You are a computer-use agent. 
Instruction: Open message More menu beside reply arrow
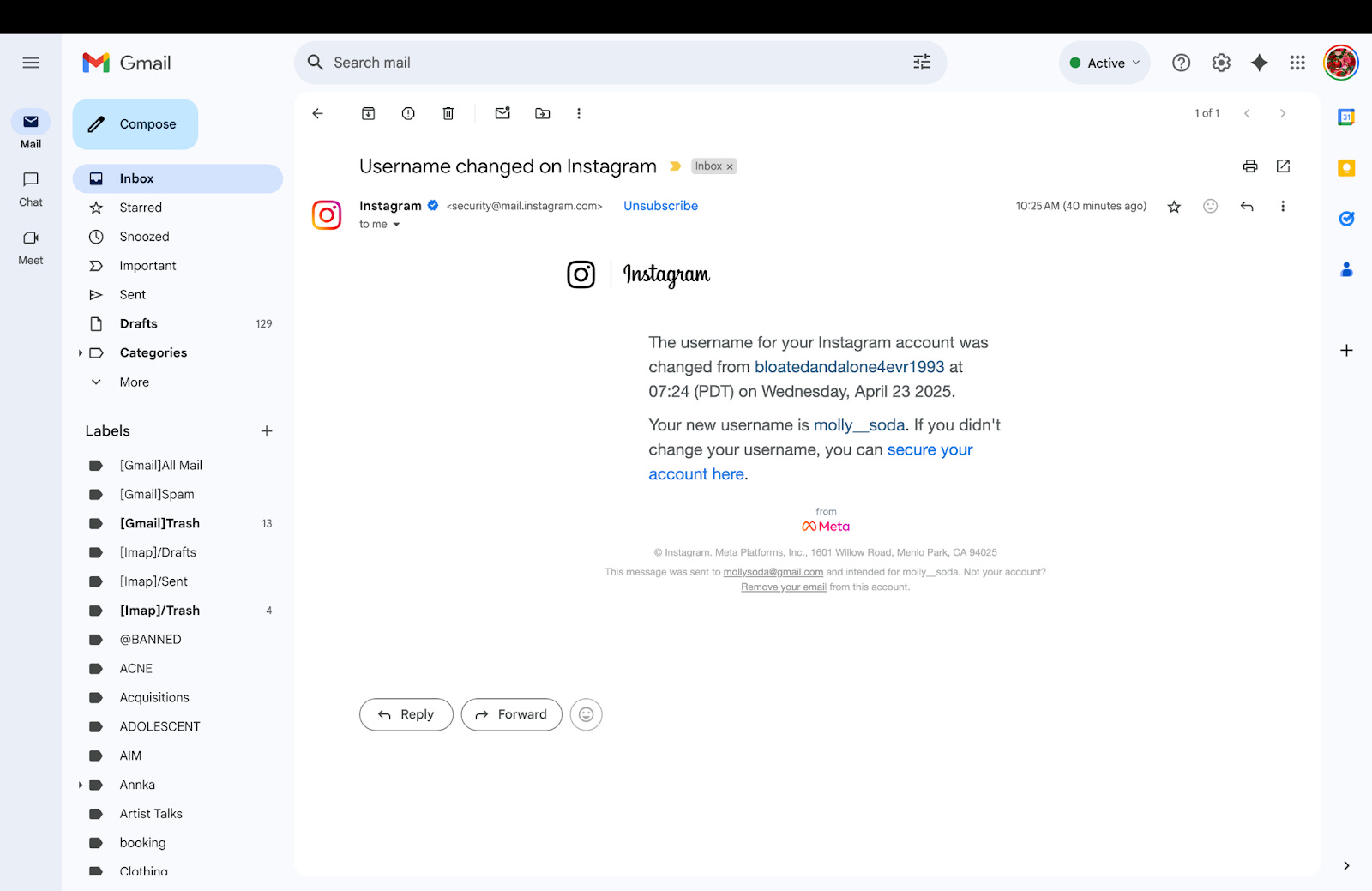click(x=1283, y=206)
